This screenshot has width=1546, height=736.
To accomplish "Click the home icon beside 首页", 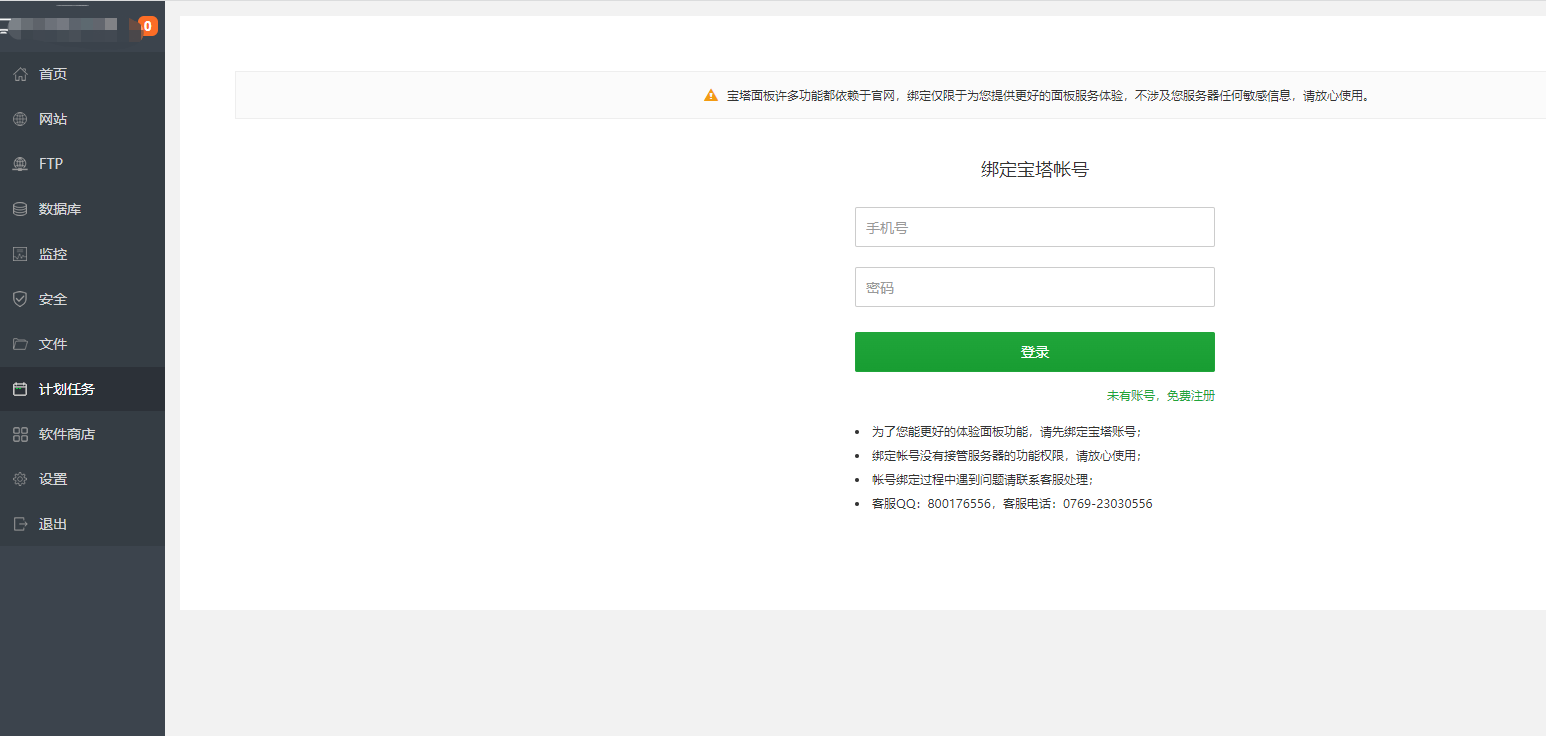I will click(x=20, y=74).
